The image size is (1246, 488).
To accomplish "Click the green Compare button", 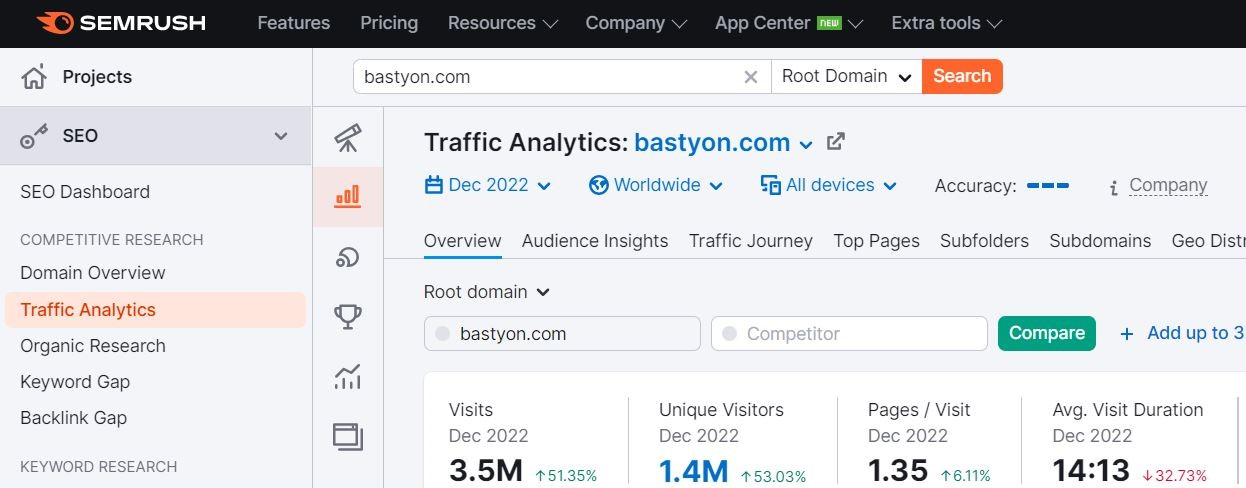I will (x=1047, y=333).
